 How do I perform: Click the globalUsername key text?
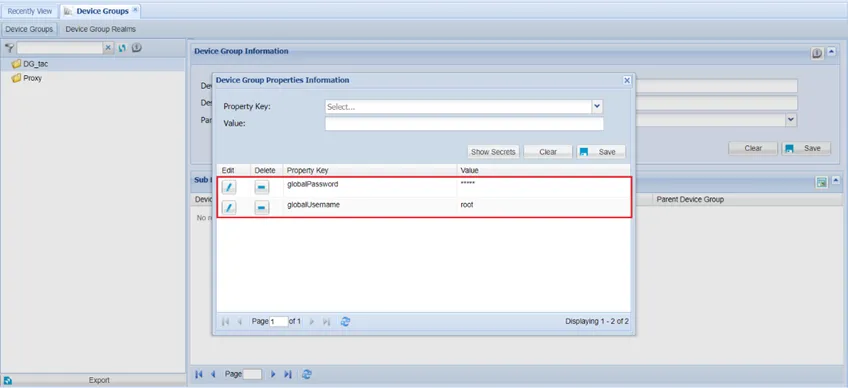click(314, 205)
